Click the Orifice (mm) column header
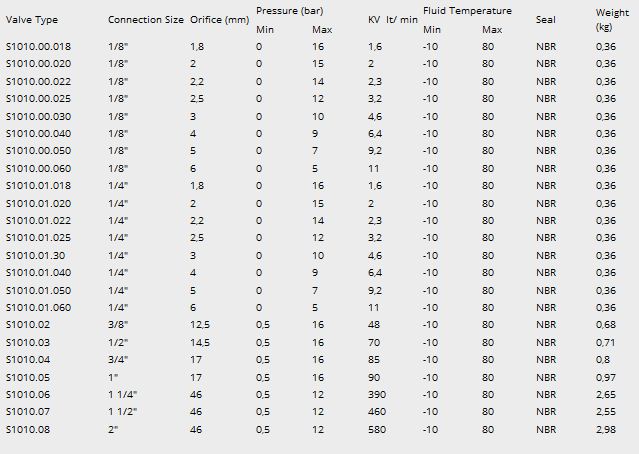Image resolution: width=639 pixels, height=454 pixels. tap(219, 20)
